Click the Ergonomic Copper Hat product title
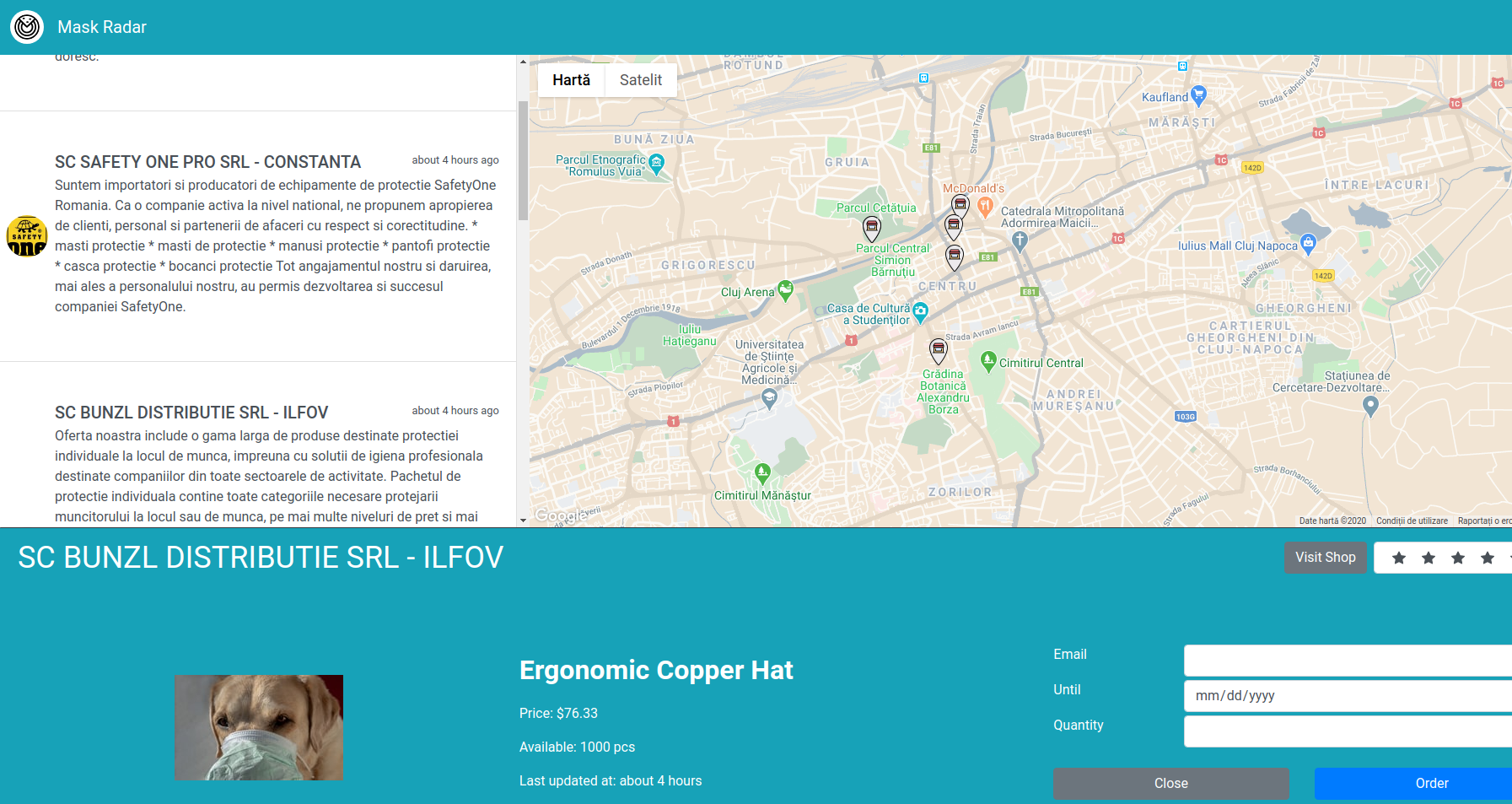This screenshot has height=804, width=1512. (x=656, y=670)
